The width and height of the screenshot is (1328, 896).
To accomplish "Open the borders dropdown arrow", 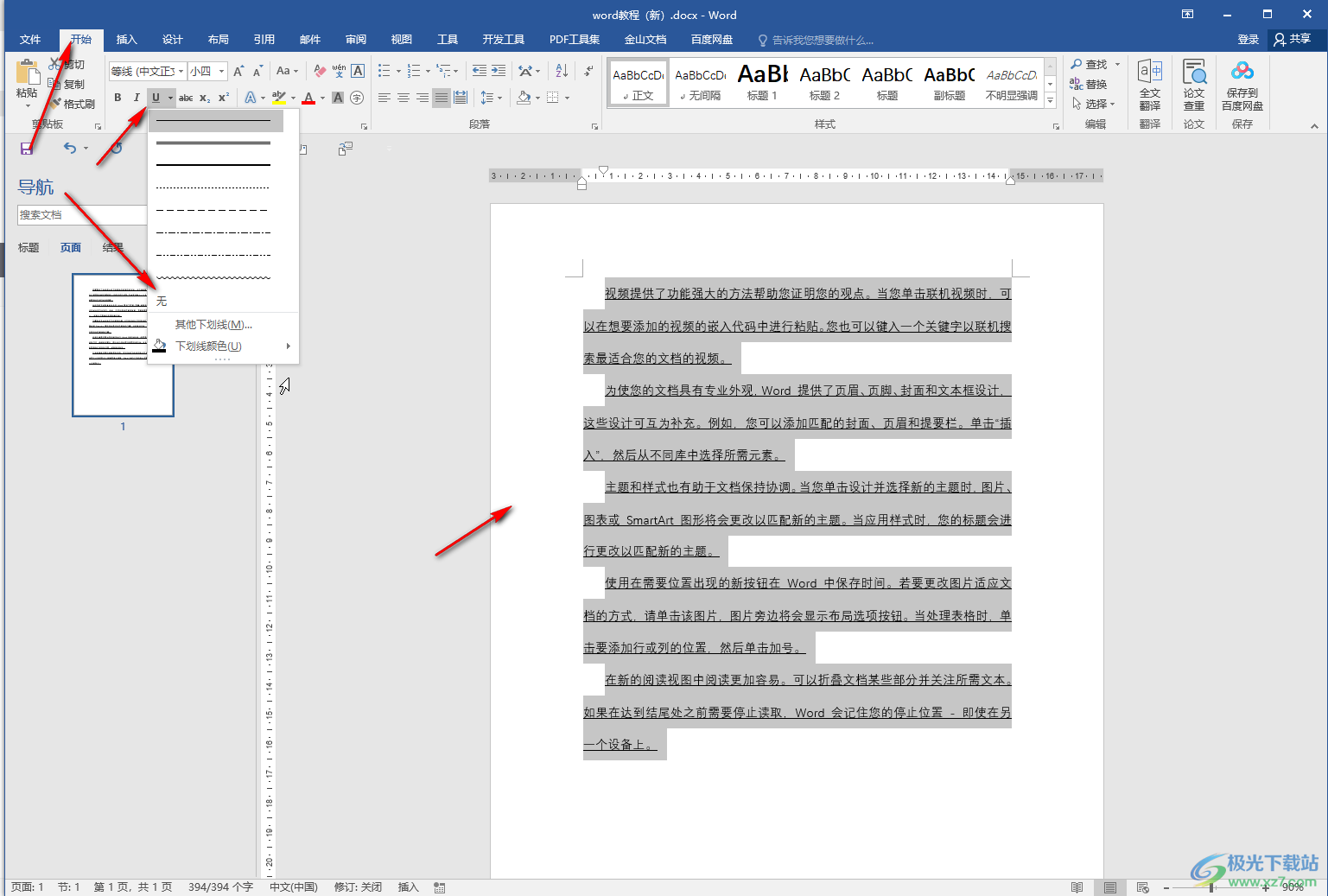I will point(568,98).
